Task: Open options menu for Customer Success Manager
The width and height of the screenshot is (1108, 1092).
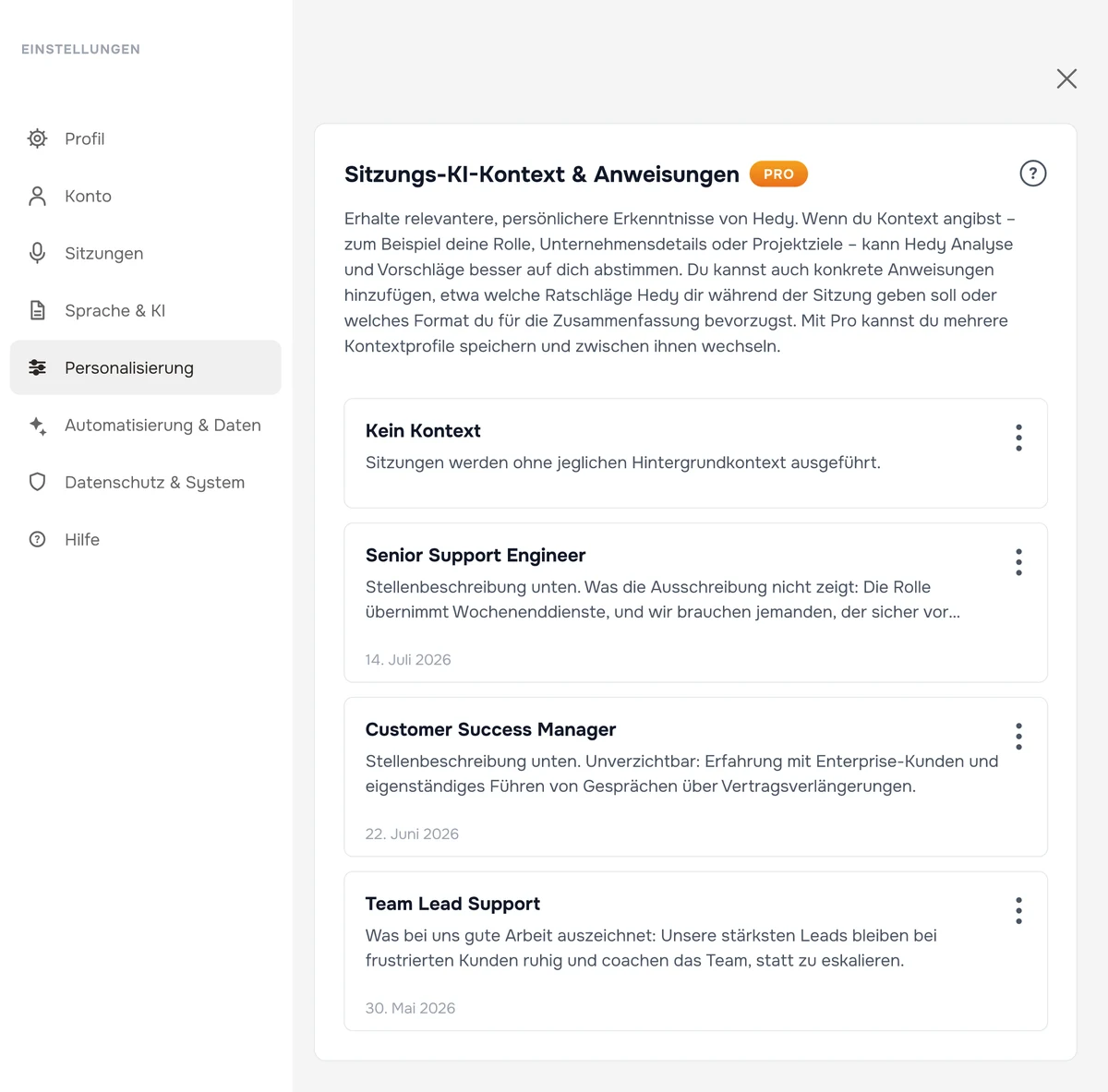Action: pos(1018,737)
